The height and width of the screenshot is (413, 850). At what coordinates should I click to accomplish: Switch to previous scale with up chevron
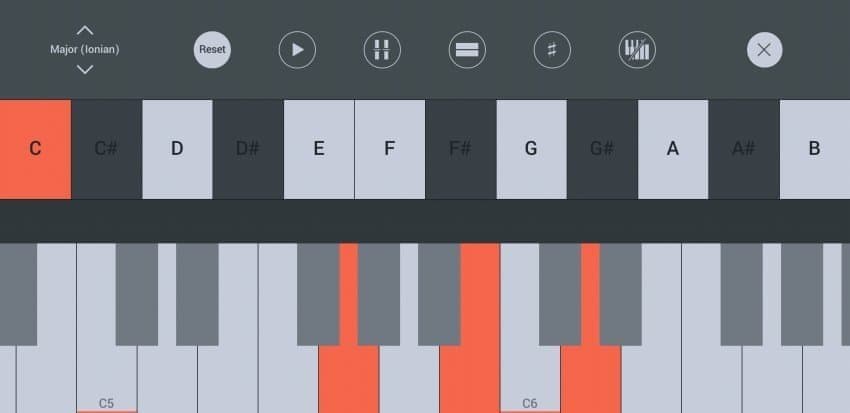pyautogui.click(x=85, y=30)
